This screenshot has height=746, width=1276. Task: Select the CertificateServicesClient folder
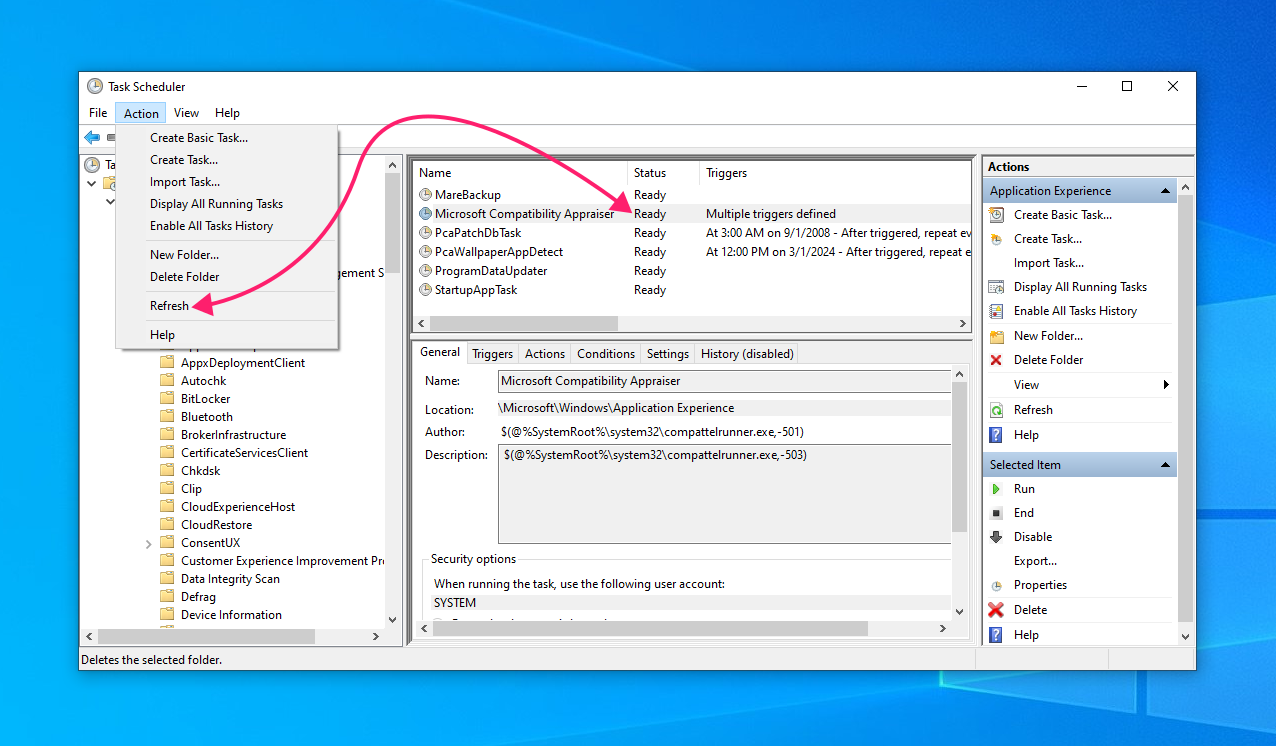pyautogui.click(x=244, y=453)
